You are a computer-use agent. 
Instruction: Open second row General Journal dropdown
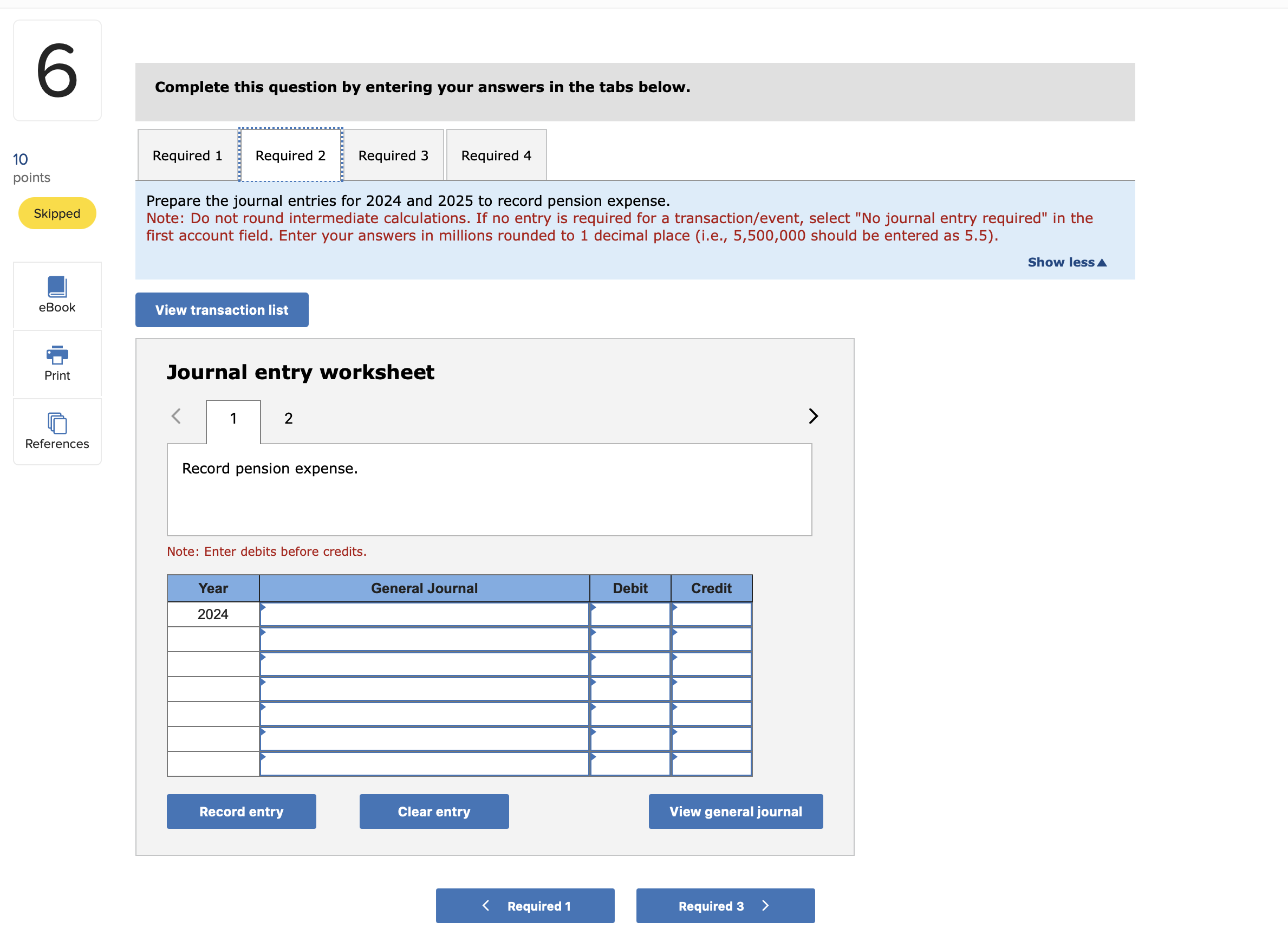tap(424, 639)
